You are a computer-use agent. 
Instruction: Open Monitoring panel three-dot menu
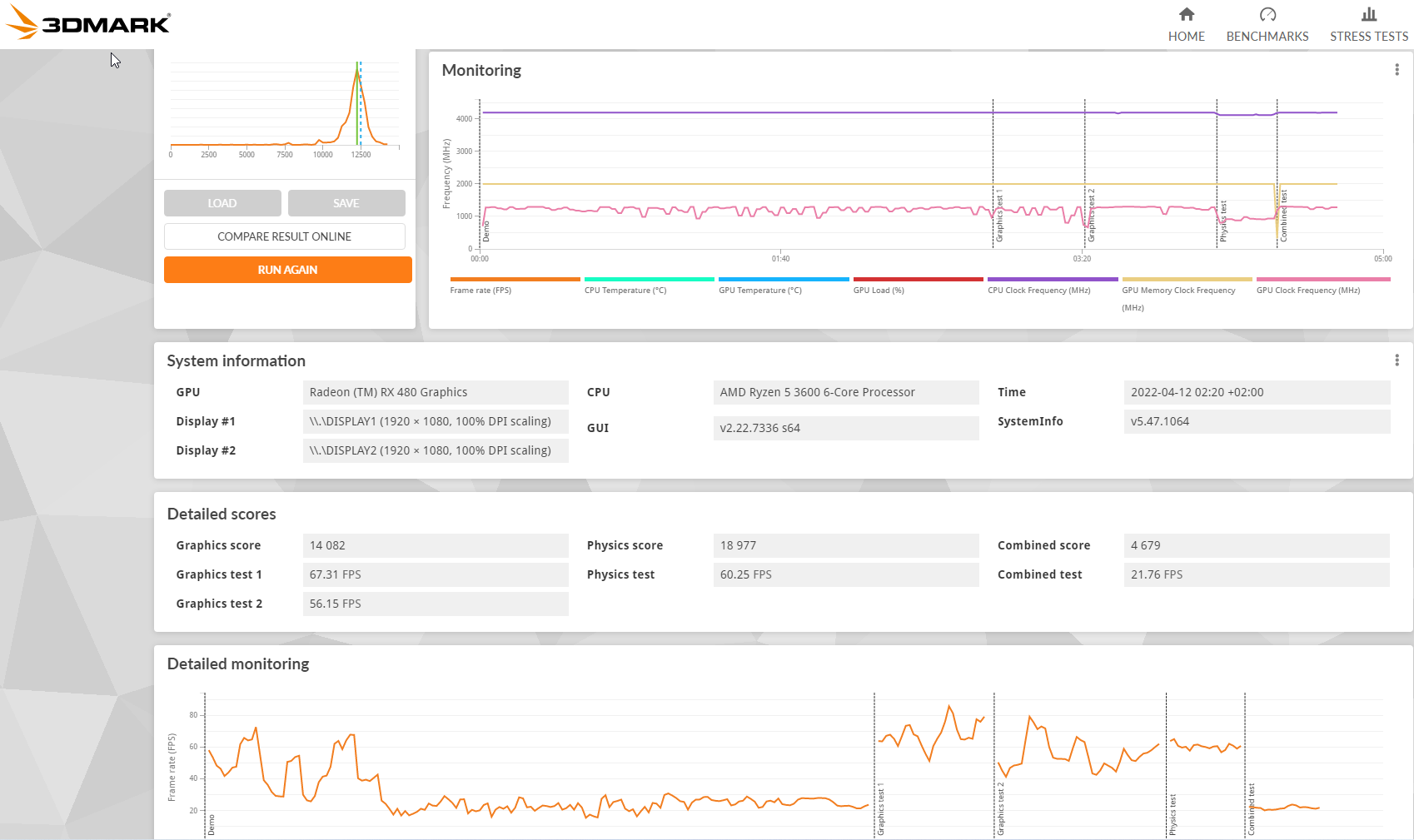tap(1397, 70)
